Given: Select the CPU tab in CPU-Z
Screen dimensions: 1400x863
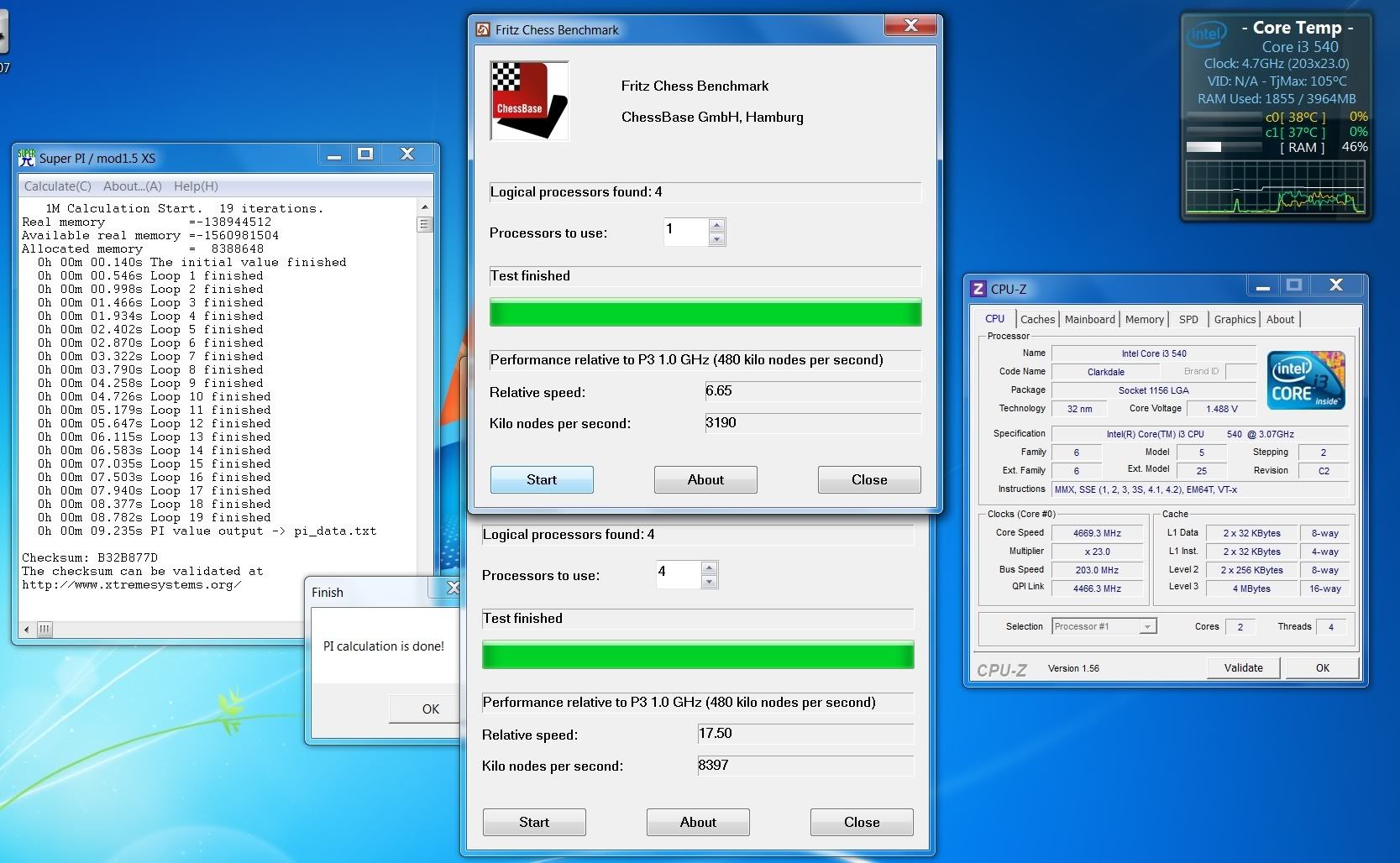Looking at the screenshot, I should click(994, 318).
